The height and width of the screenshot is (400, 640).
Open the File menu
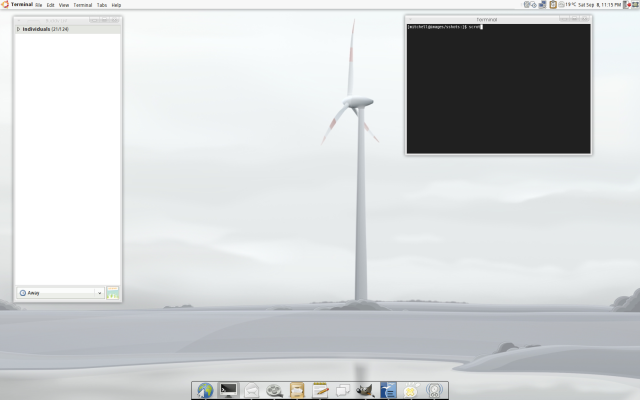tap(39, 5)
